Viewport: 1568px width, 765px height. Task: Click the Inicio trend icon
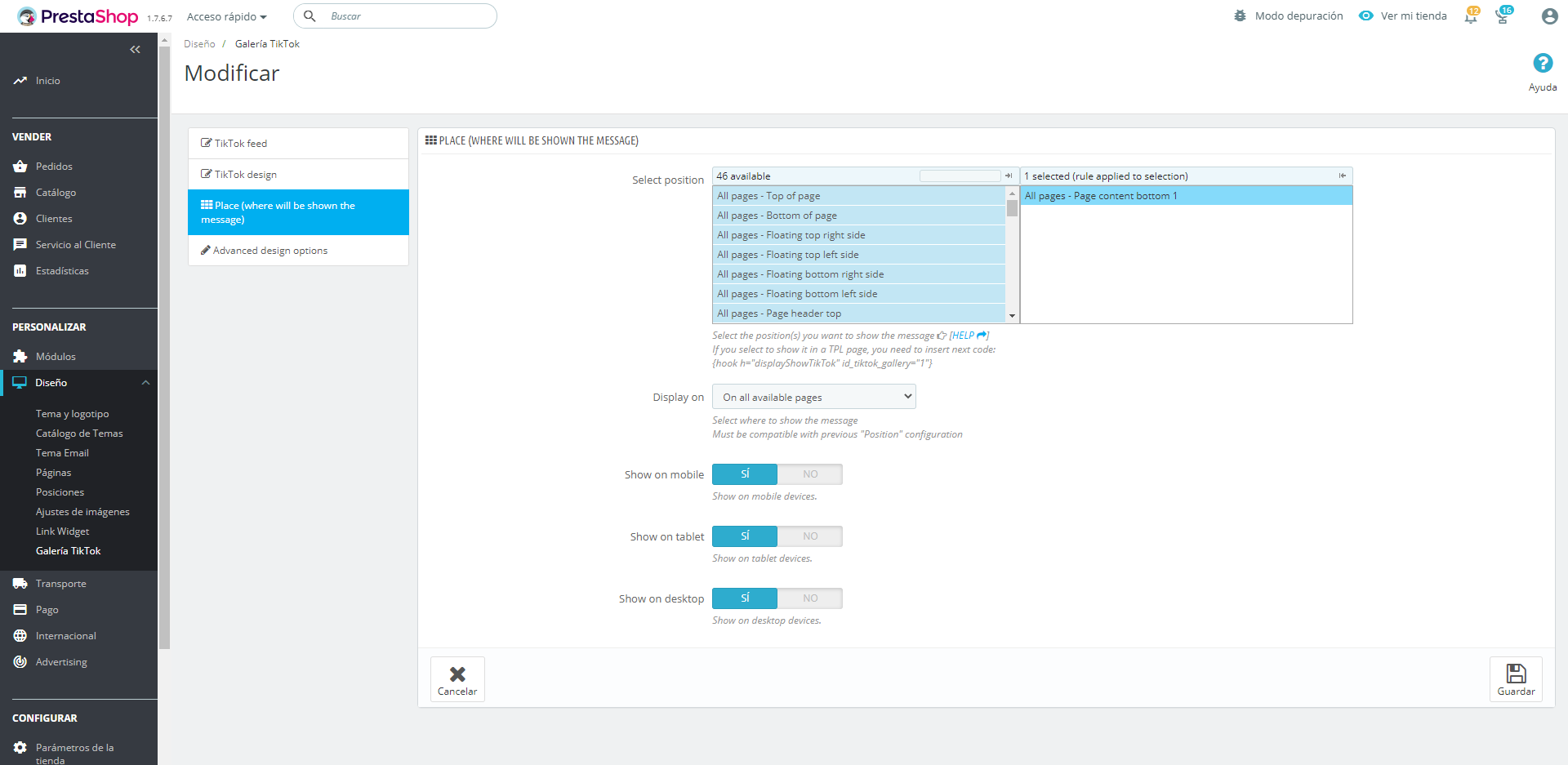[20, 81]
